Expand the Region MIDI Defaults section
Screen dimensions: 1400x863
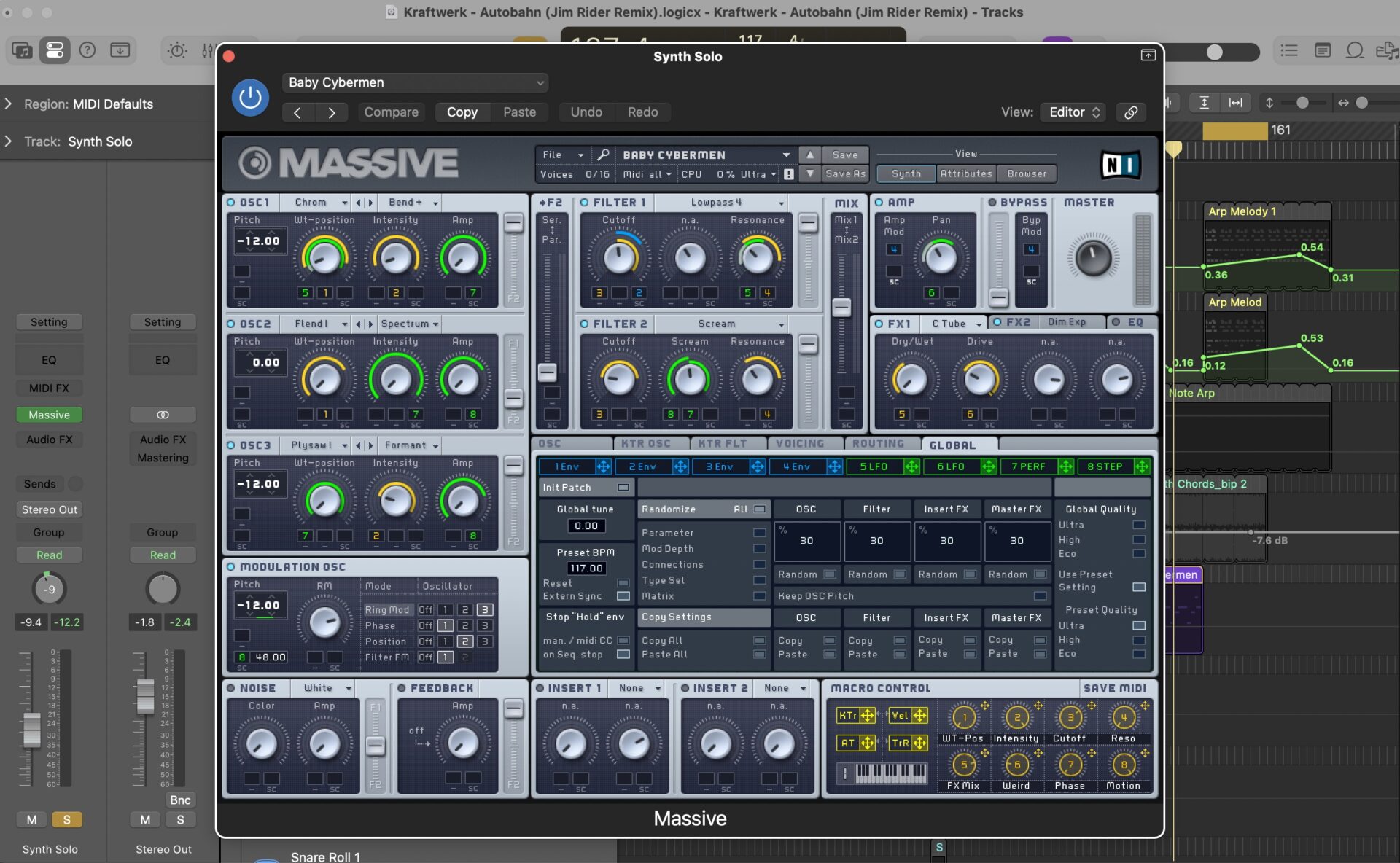(x=9, y=104)
